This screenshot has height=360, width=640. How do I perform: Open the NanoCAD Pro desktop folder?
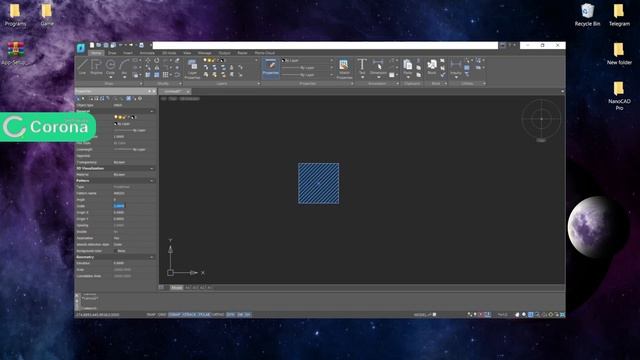coord(619,96)
